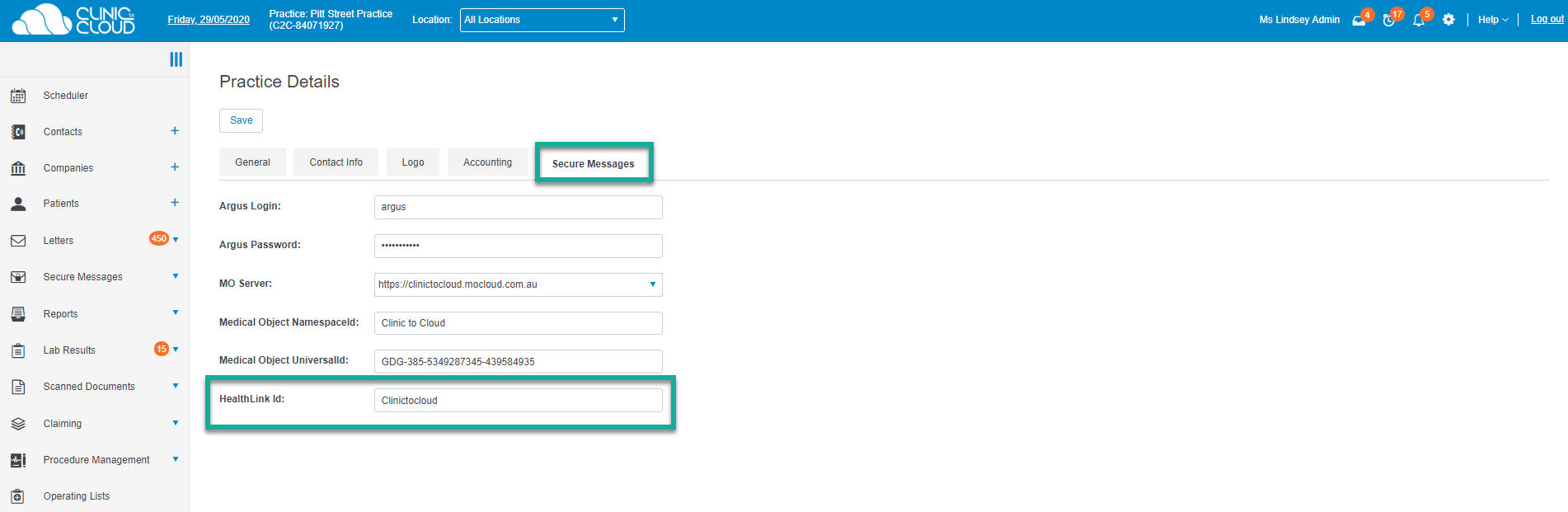Click the Lab Results clipboard icon
The image size is (1568, 512).
tap(18, 350)
